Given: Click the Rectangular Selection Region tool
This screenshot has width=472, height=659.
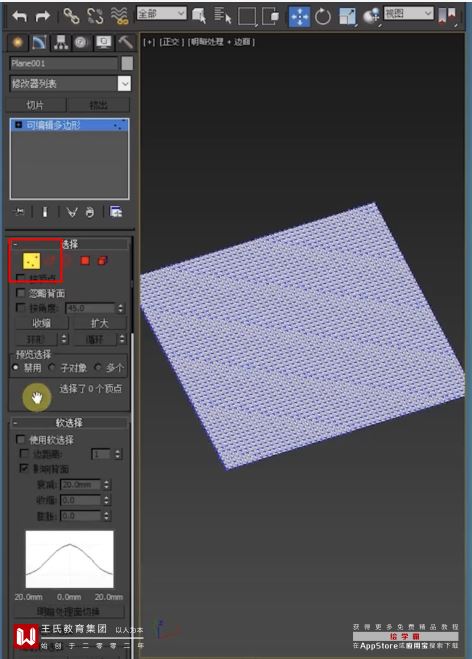Looking at the screenshot, I should [x=247, y=16].
